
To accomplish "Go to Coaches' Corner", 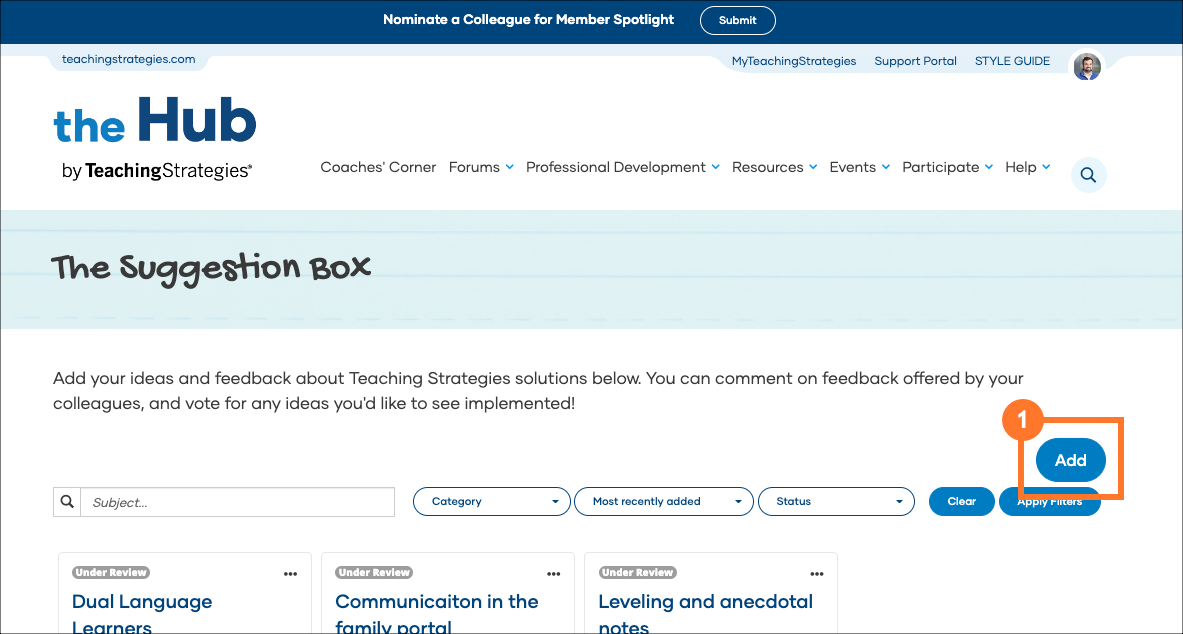I will pyautogui.click(x=378, y=167).
